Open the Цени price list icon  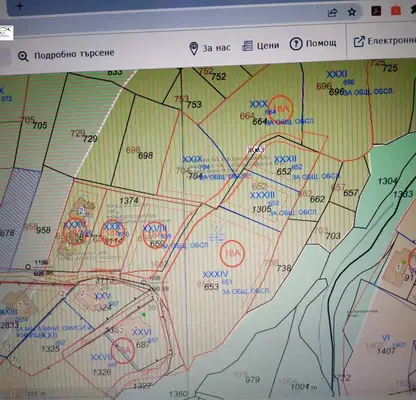point(247,46)
